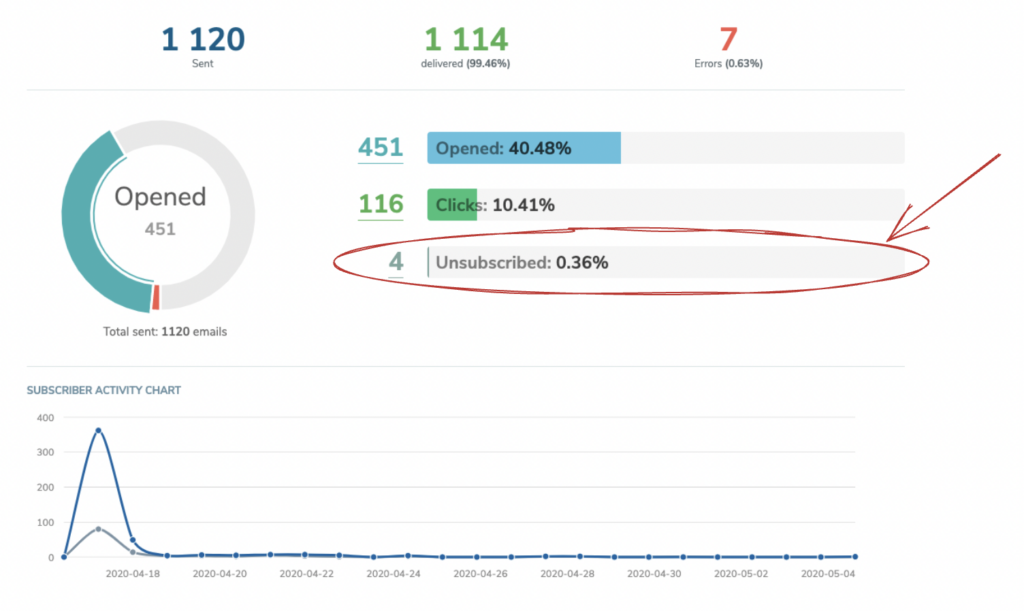
Task: Click the blue Opened: 40.48% progress bar
Action: pos(523,147)
